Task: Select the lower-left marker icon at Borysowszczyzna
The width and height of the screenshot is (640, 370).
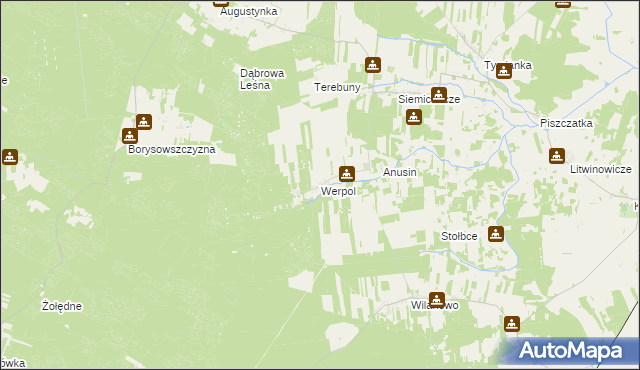Action: pos(130,136)
